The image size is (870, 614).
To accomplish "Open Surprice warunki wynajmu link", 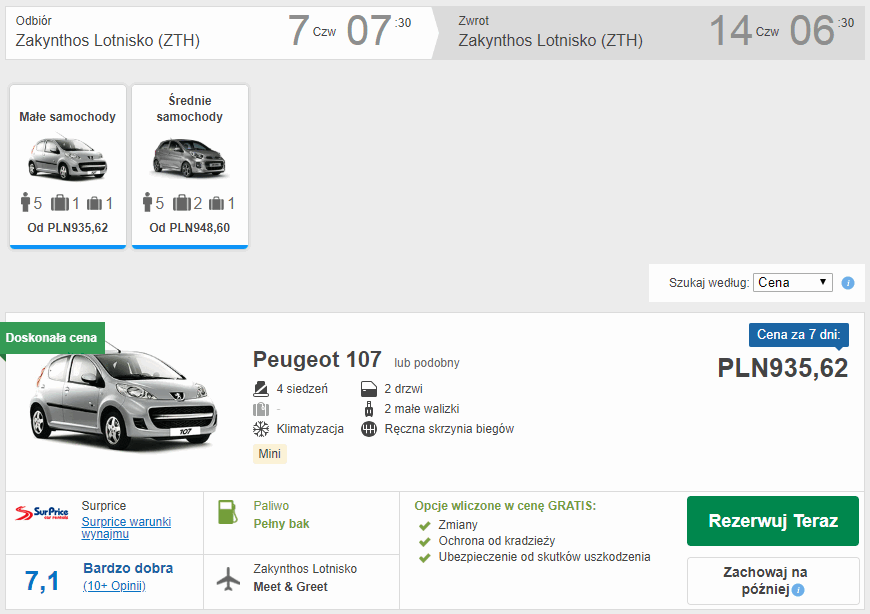I will coord(126,527).
